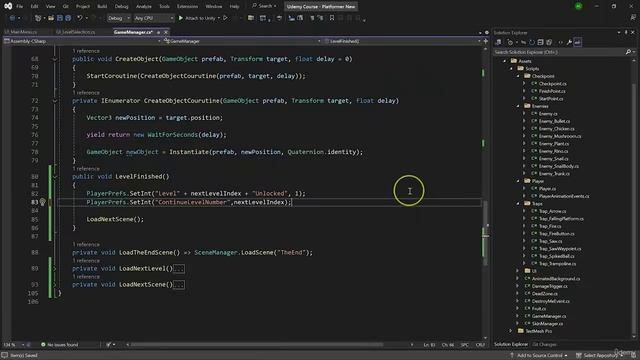Viewport: 640px width, 360px height.
Task: Open the LevelFinished member navigation dropdown
Action: pos(402,41)
